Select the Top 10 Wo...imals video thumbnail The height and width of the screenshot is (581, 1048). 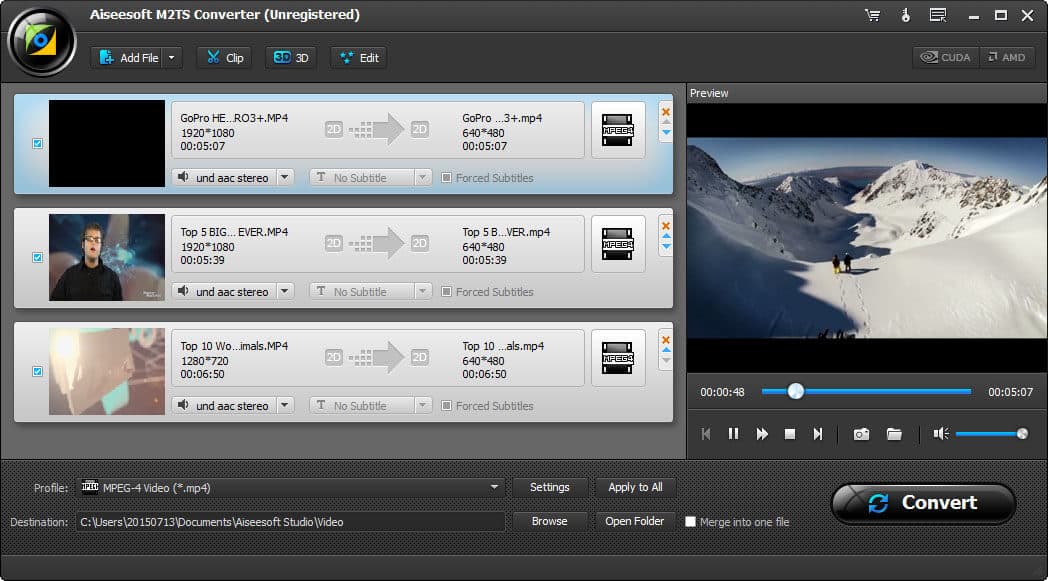point(107,371)
